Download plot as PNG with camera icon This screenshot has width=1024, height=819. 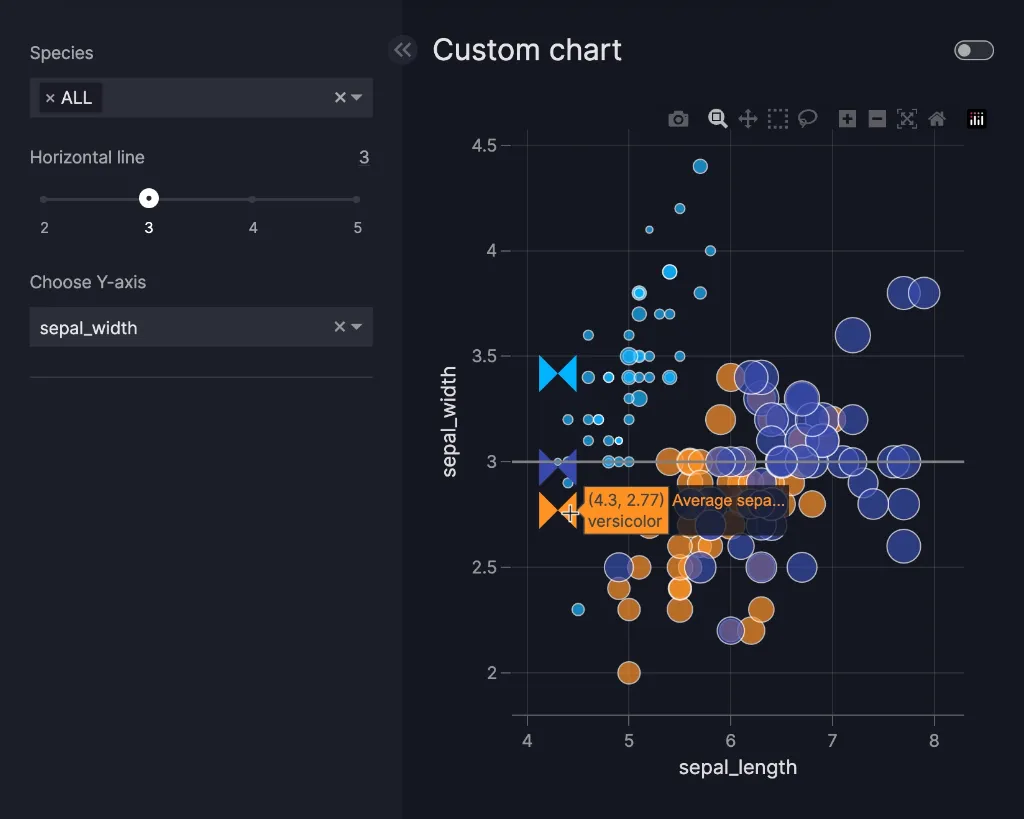pos(678,119)
